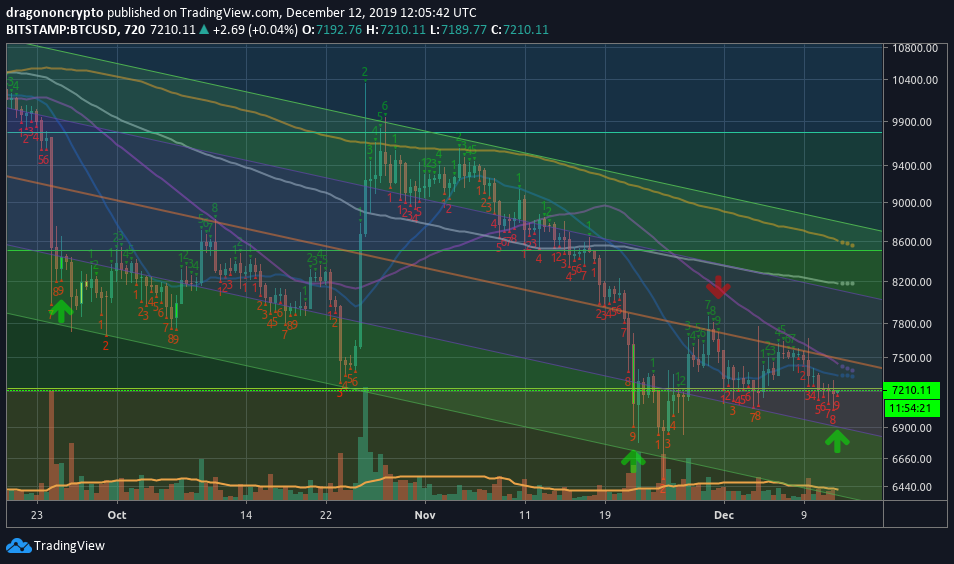Click the 19 date label on the time axis

click(x=604, y=515)
